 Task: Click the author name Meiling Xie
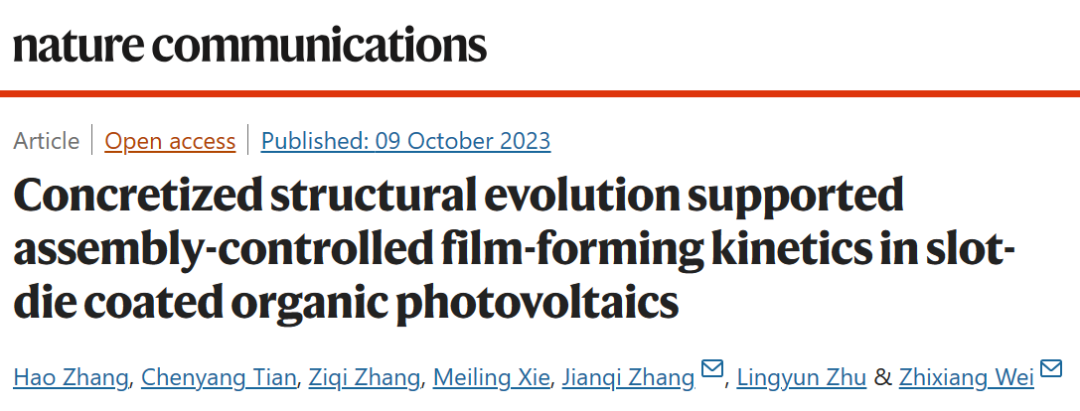(x=492, y=378)
